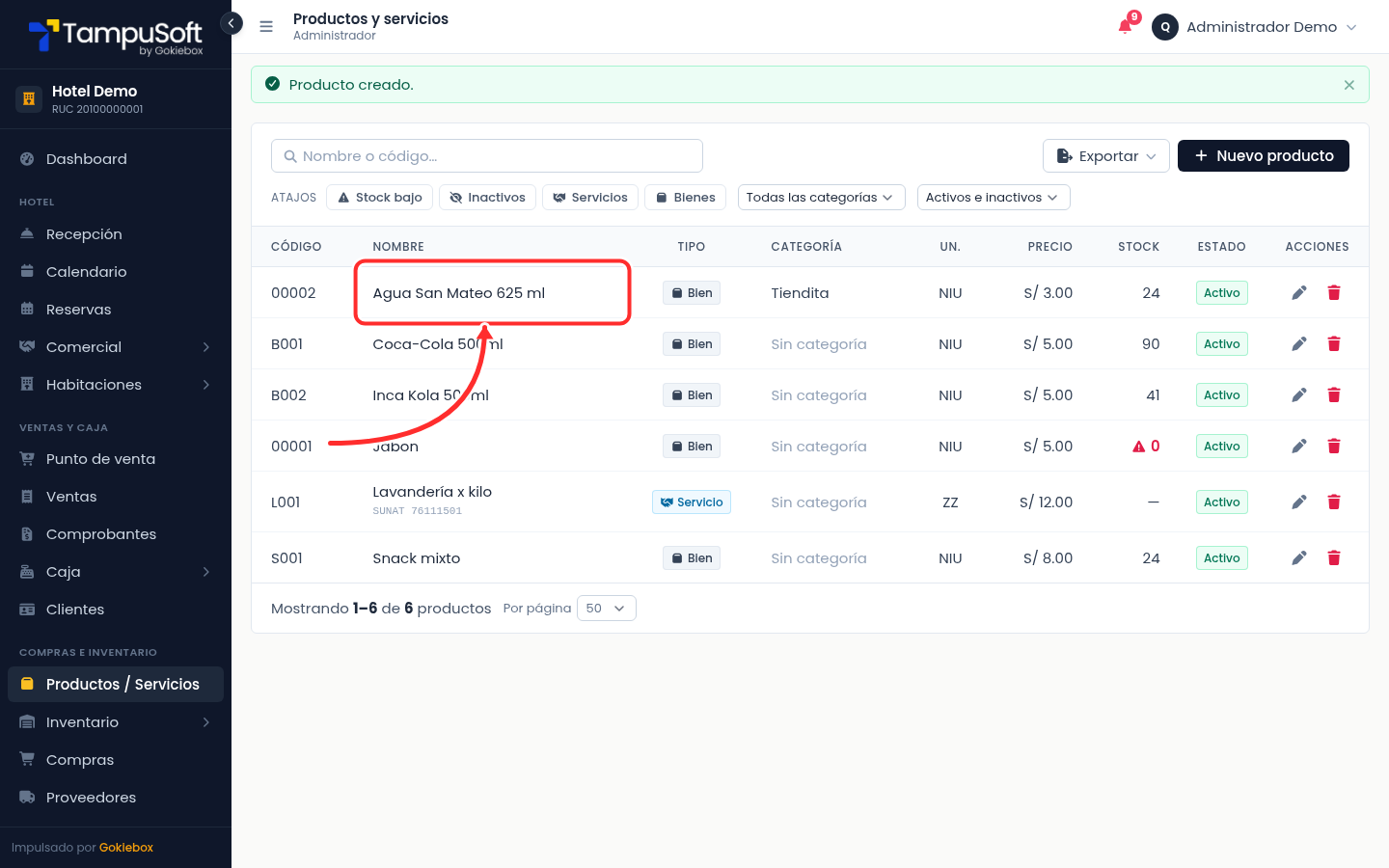Viewport: 1389px width, 868px height.
Task: Edit the Snack mixto product
Action: tap(1299, 558)
